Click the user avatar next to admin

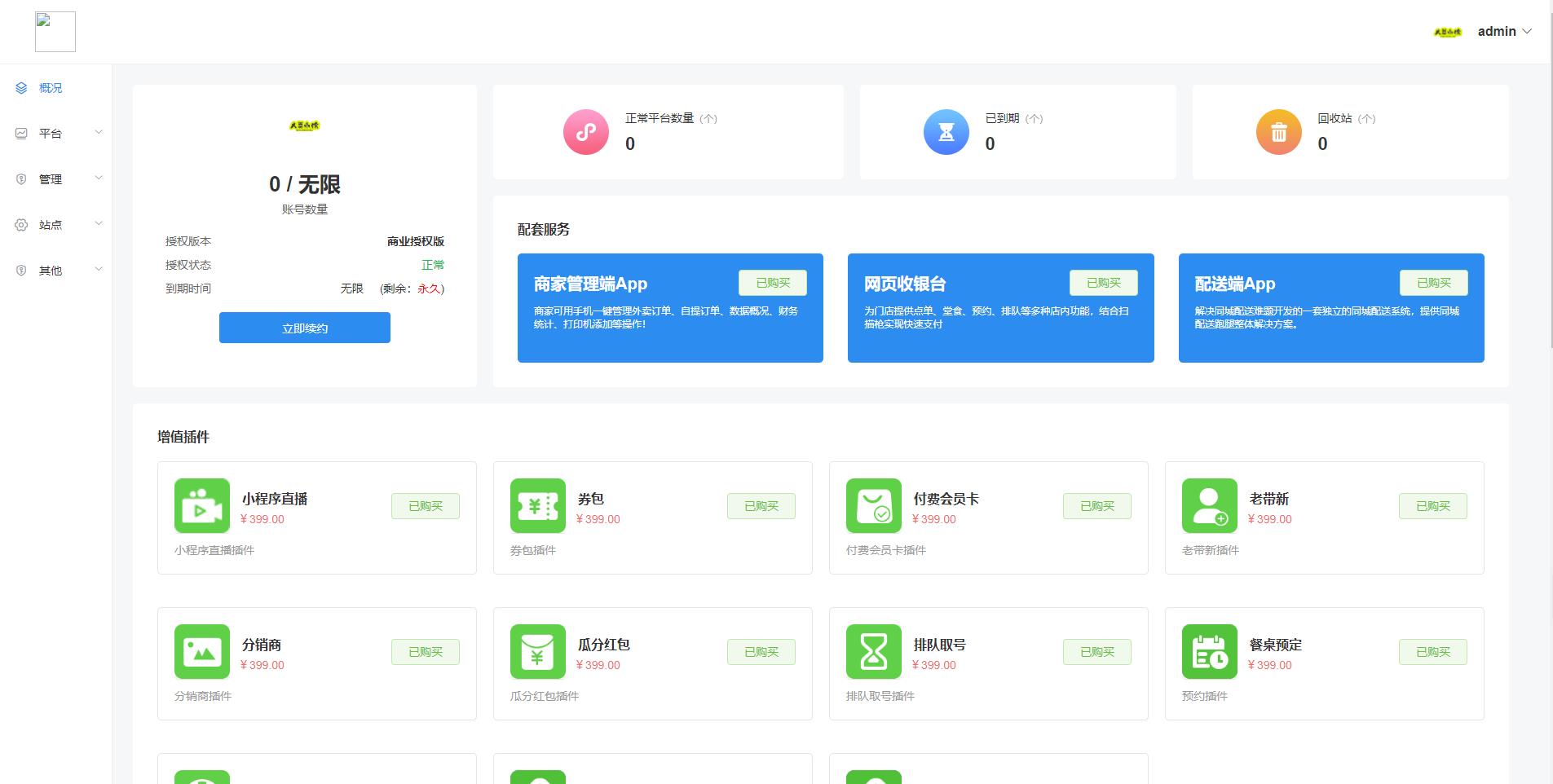click(1448, 33)
